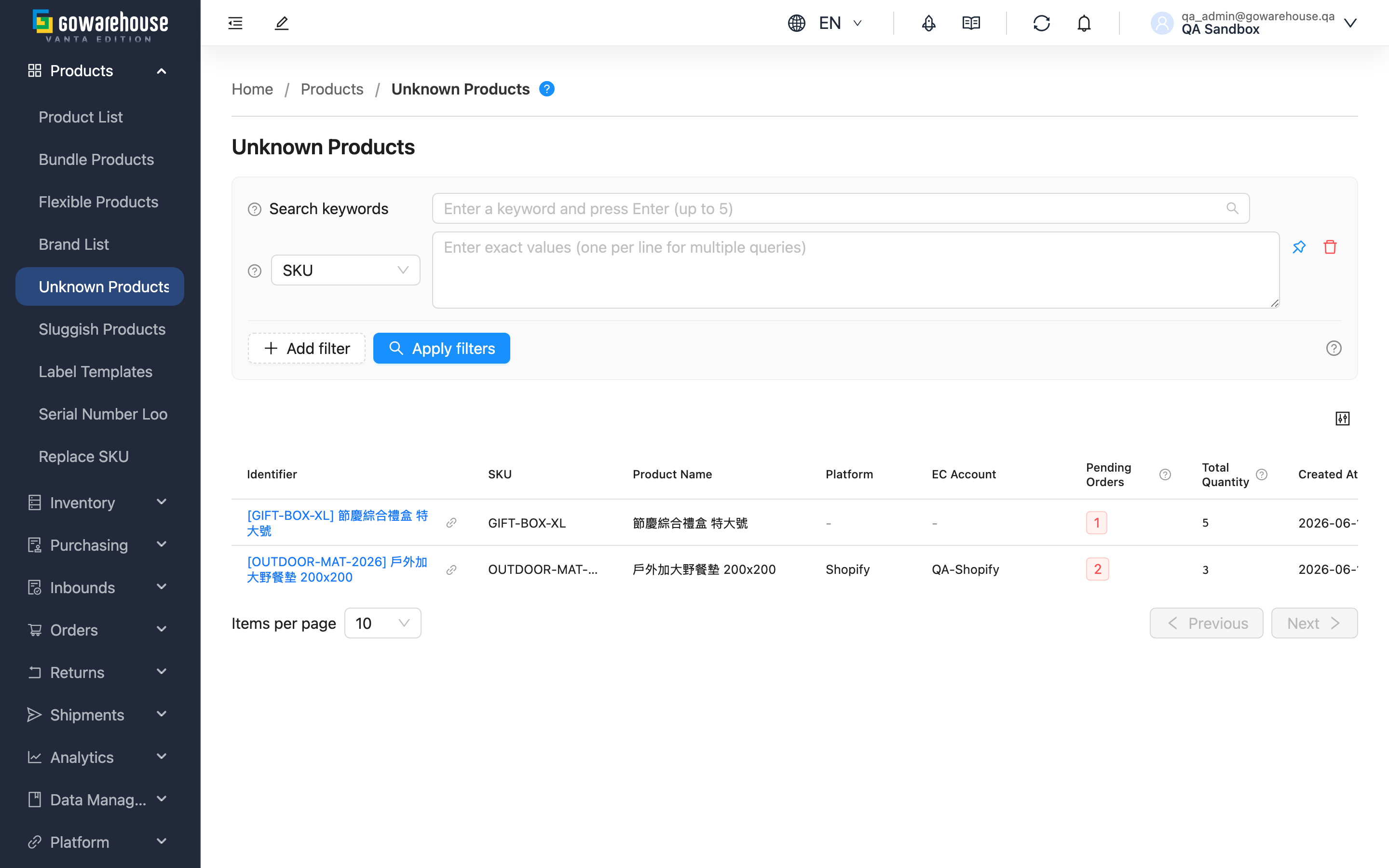Click link icon in OUTDOOR-MAT-2026 row

(451, 570)
